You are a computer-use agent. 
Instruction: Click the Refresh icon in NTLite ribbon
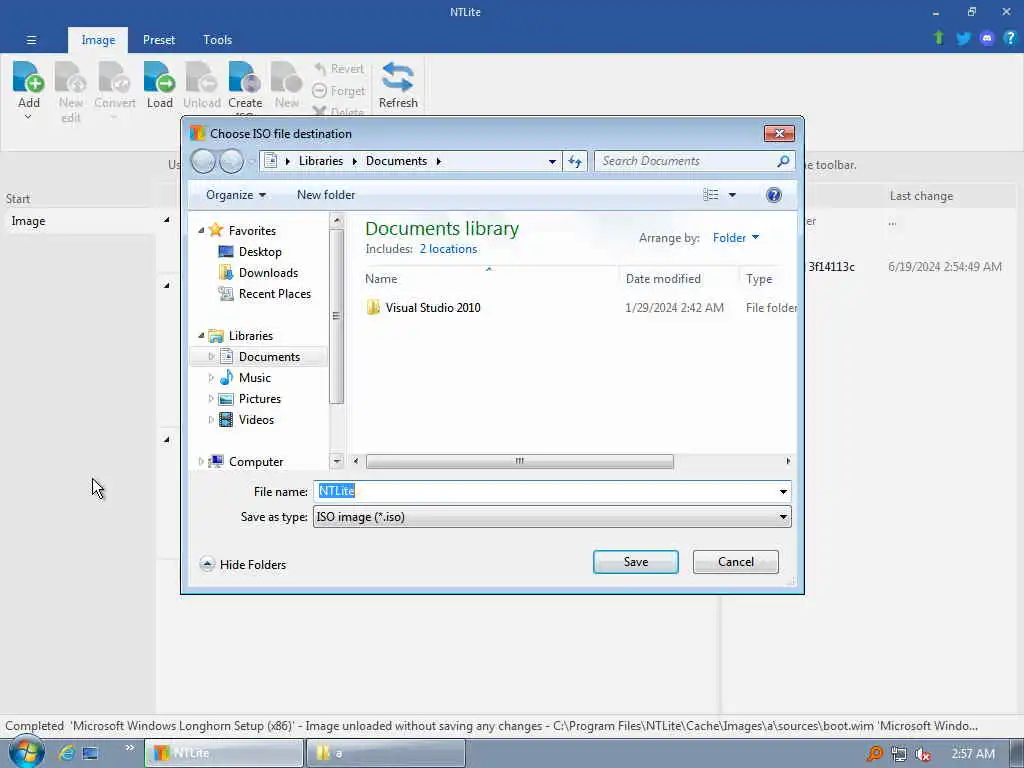pyautogui.click(x=398, y=77)
